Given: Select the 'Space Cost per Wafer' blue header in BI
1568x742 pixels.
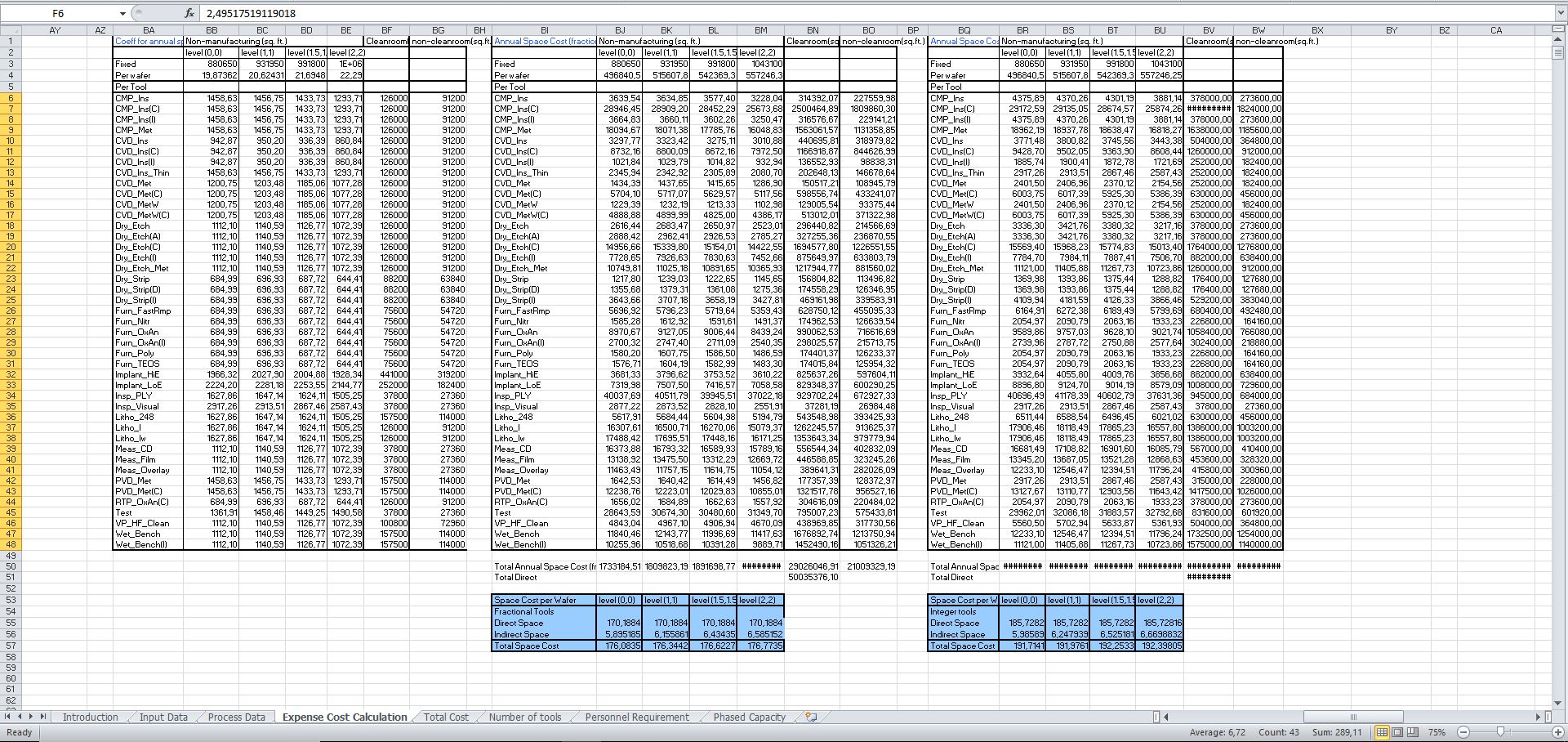Looking at the screenshot, I should (x=545, y=600).
